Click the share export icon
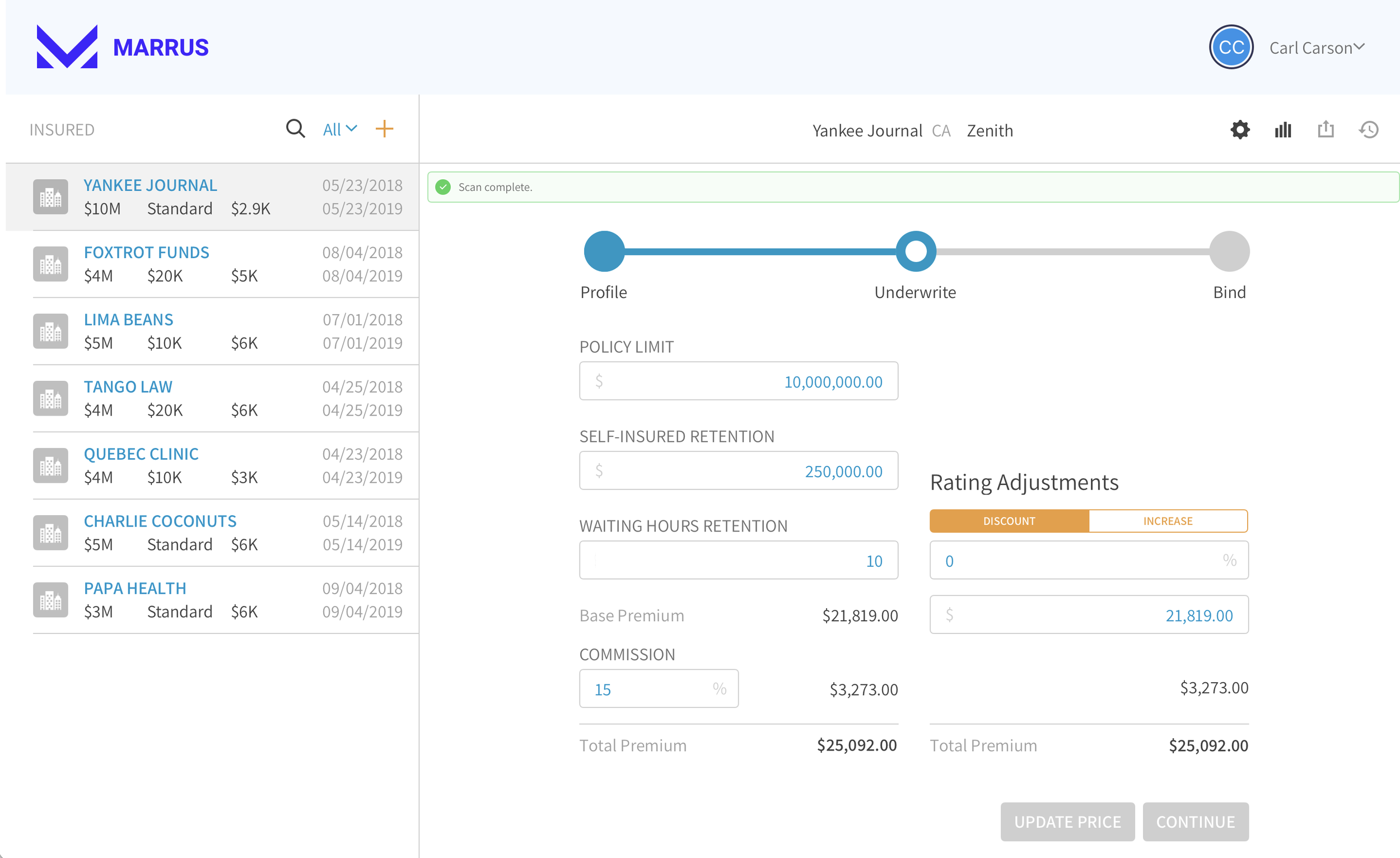This screenshot has height=858, width=1400. 1326,129
